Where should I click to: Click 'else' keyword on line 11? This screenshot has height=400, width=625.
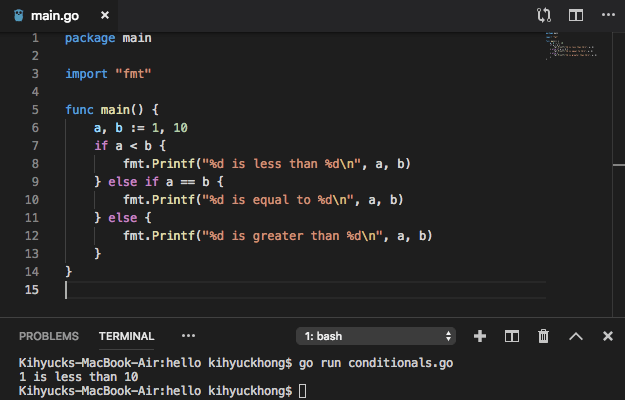click(x=122, y=218)
